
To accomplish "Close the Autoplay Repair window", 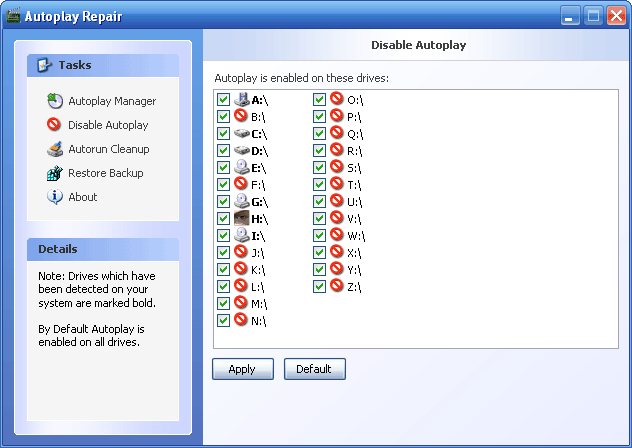I will 616,16.
